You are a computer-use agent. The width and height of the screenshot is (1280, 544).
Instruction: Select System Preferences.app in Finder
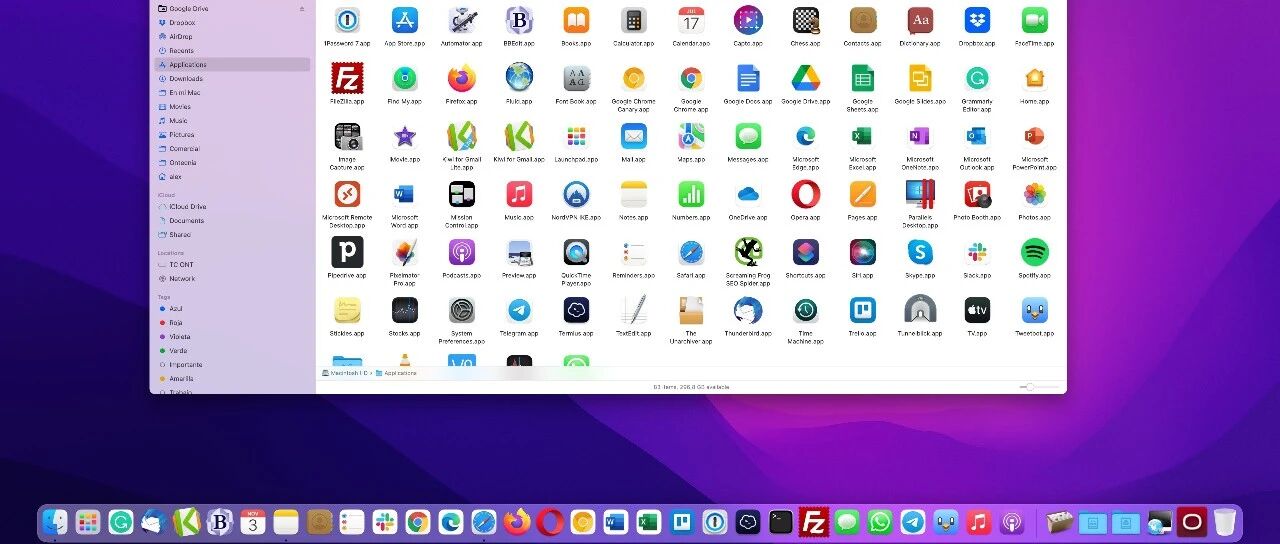(x=462, y=310)
